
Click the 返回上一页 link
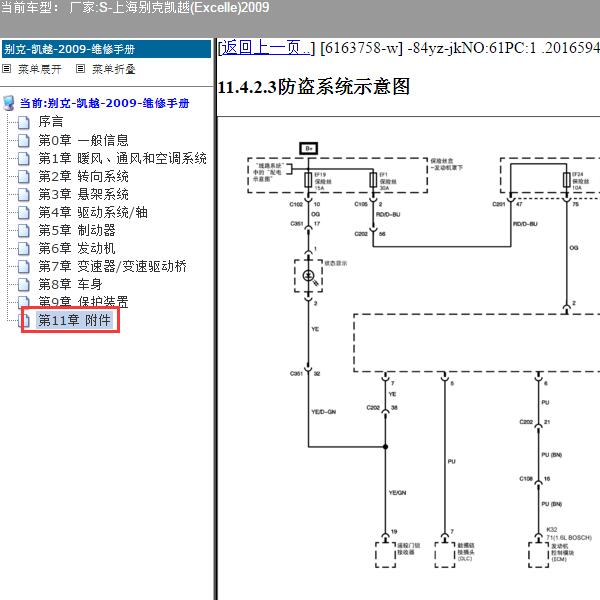(265, 48)
